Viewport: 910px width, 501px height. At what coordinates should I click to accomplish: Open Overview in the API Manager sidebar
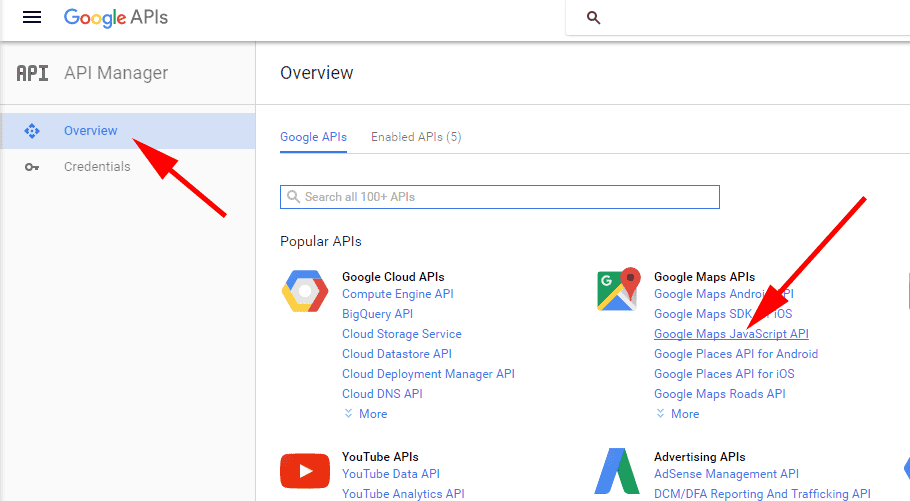(x=90, y=131)
